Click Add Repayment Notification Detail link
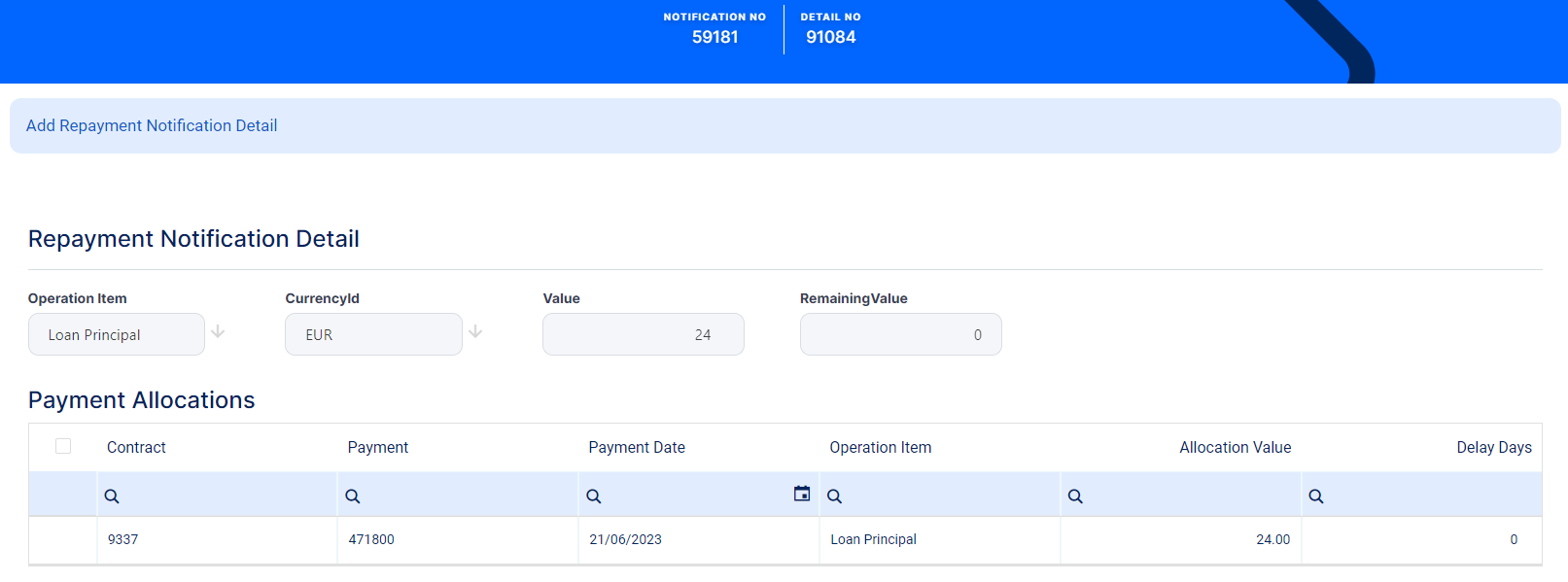The width and height of the screenshot is (1568, 582). coord(152,125)
